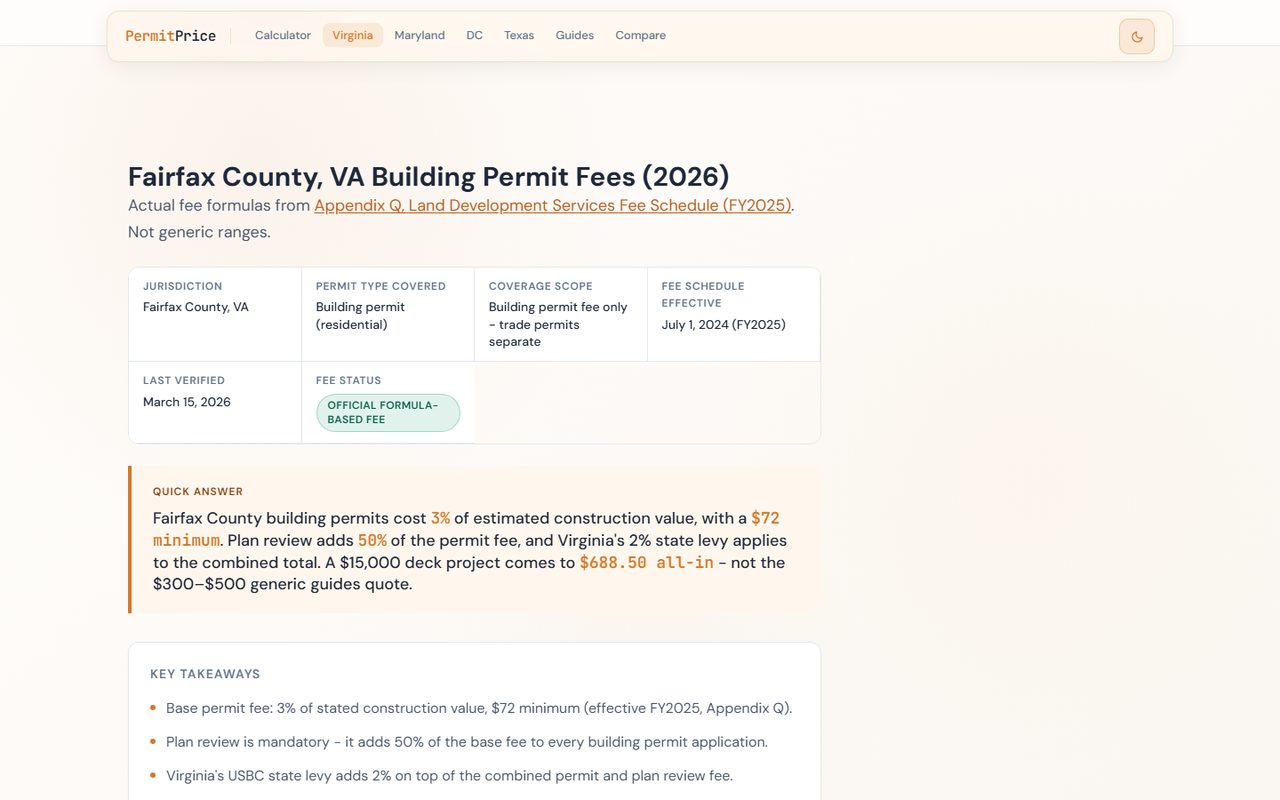Click the 'Key Takeaways' heading
Viewport: 1280px width, 800px height.
point(205,674)
